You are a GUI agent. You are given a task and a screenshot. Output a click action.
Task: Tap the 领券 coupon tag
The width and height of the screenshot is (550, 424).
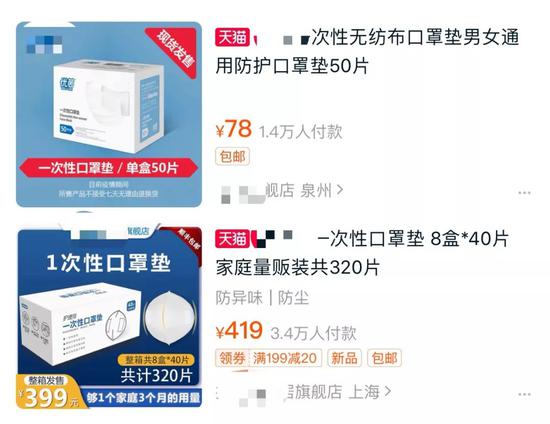[232, 358]
